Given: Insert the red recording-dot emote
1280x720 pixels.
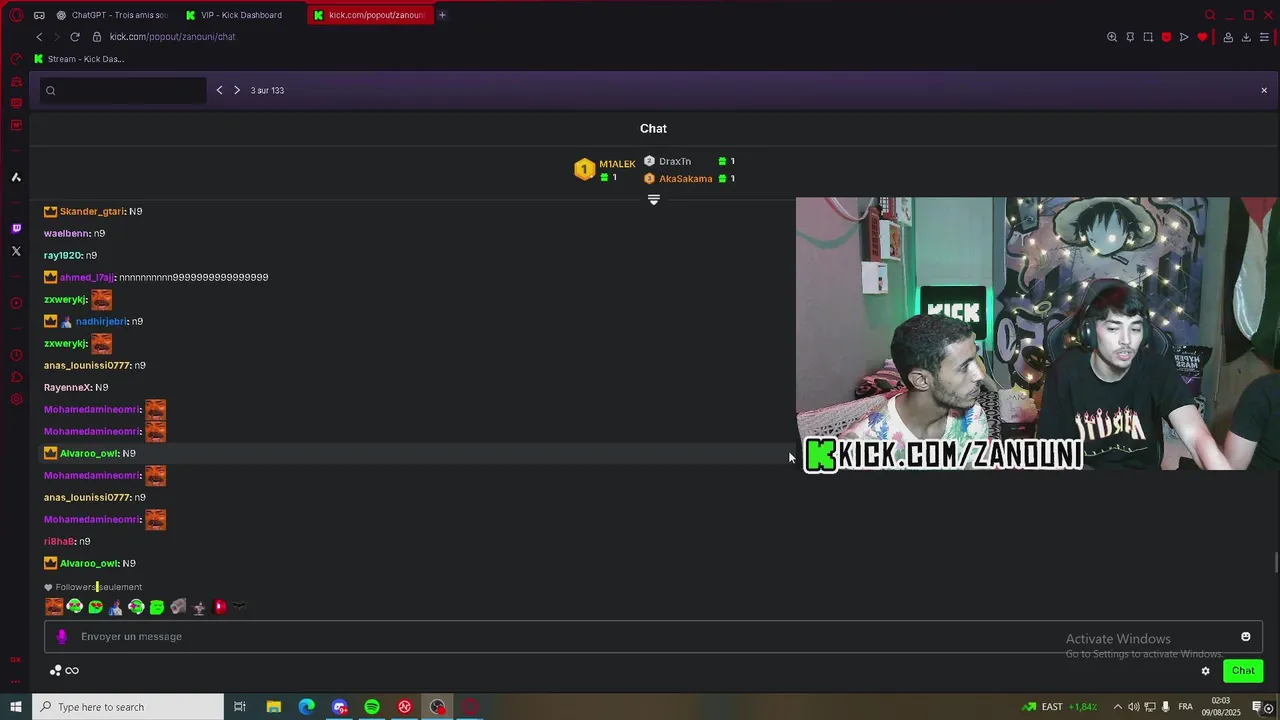Looking at the screenshot, I should [220, 606].
